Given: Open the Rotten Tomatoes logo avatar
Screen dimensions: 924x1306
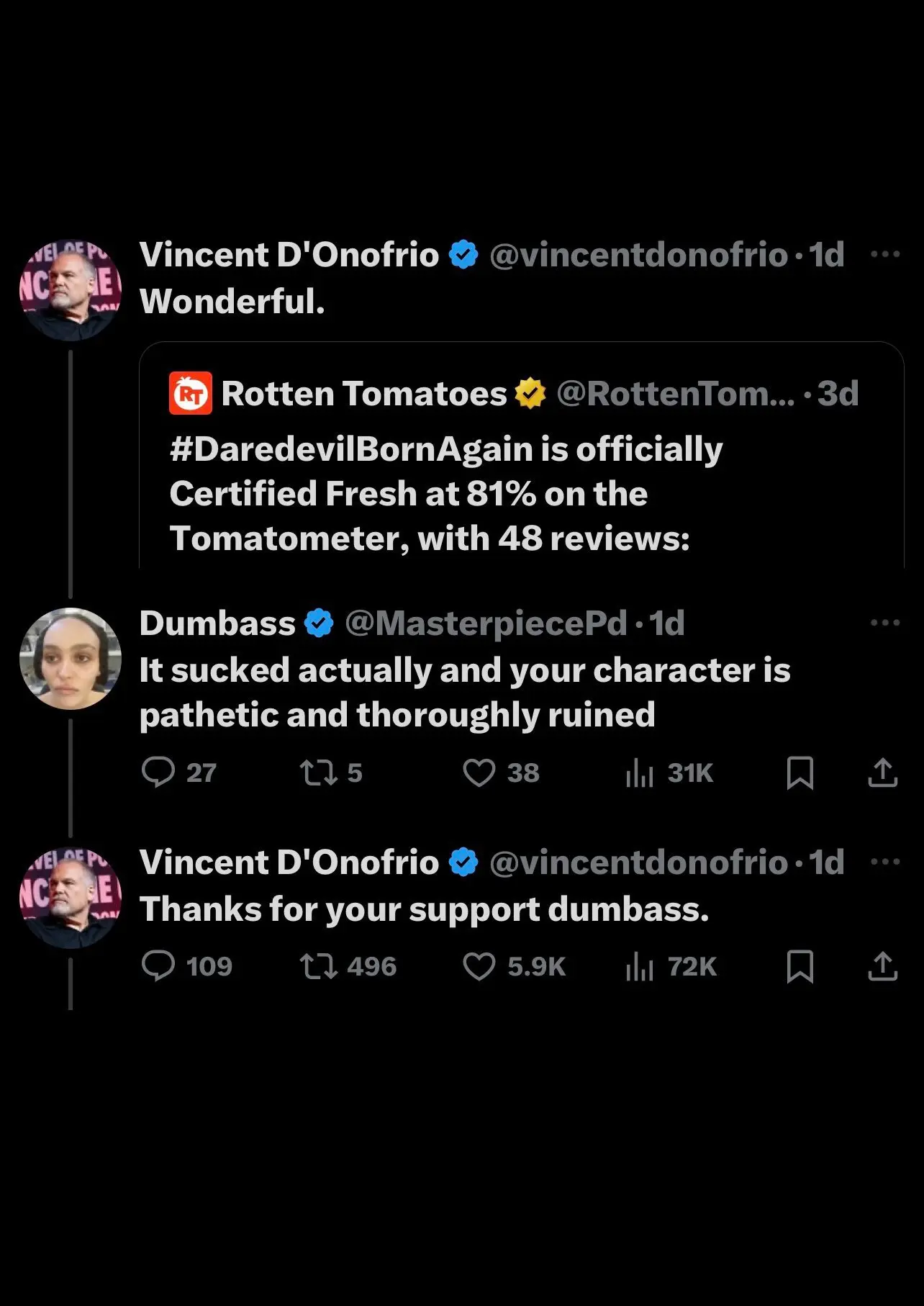Looking at the screenshot, I should click(x=191, y=393).
